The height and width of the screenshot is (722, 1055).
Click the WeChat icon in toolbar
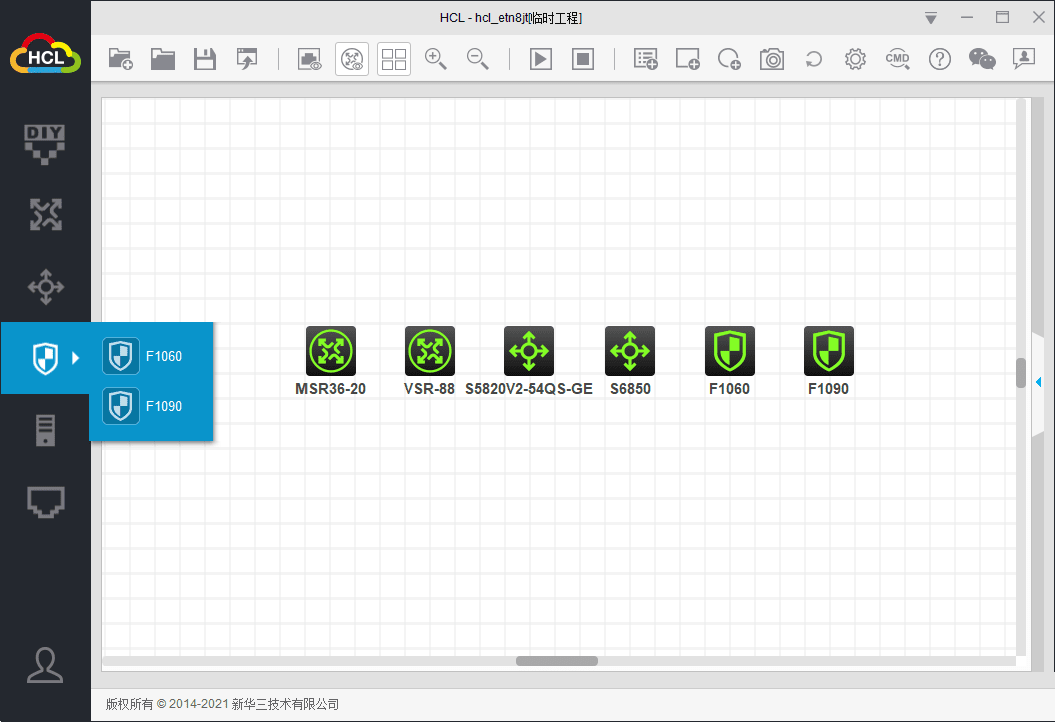(982, 59)
